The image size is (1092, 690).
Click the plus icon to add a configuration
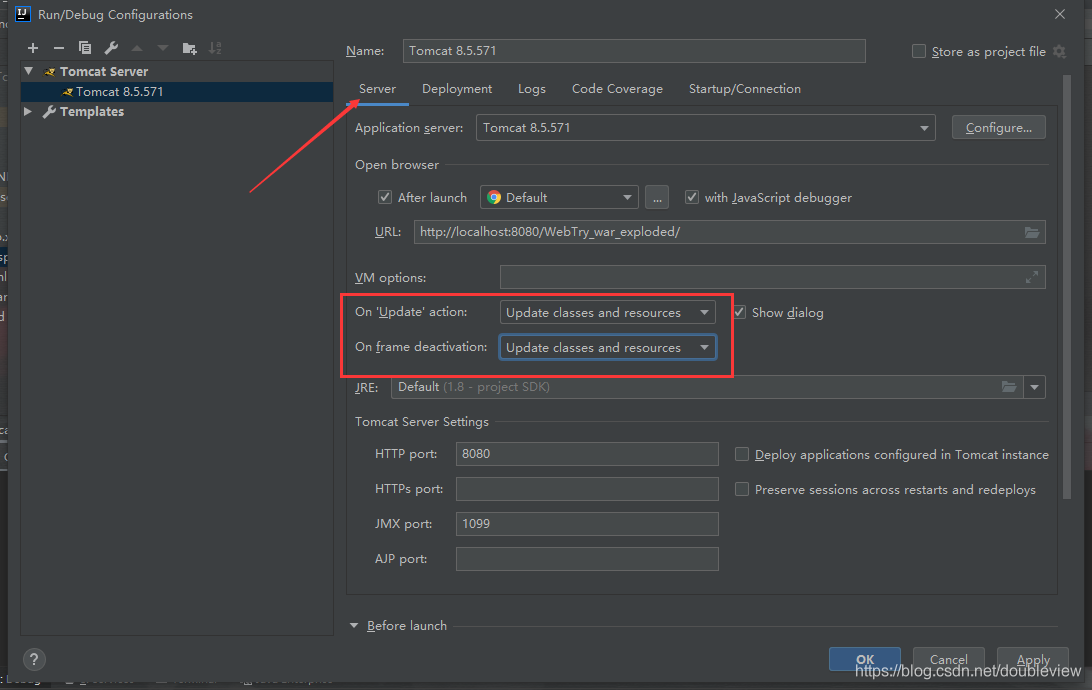[x=33, y=48]
